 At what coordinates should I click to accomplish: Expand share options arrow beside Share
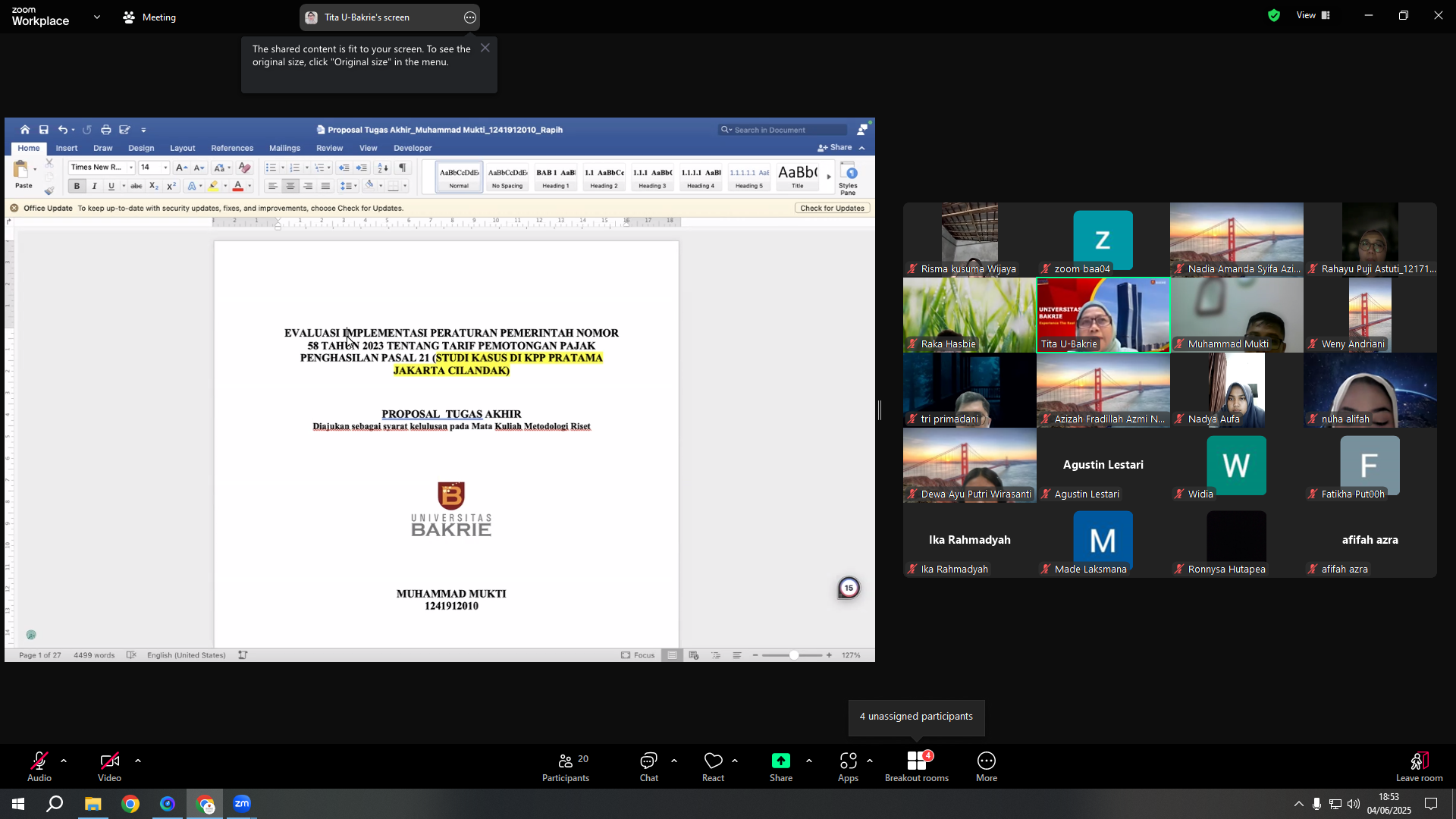809,761
